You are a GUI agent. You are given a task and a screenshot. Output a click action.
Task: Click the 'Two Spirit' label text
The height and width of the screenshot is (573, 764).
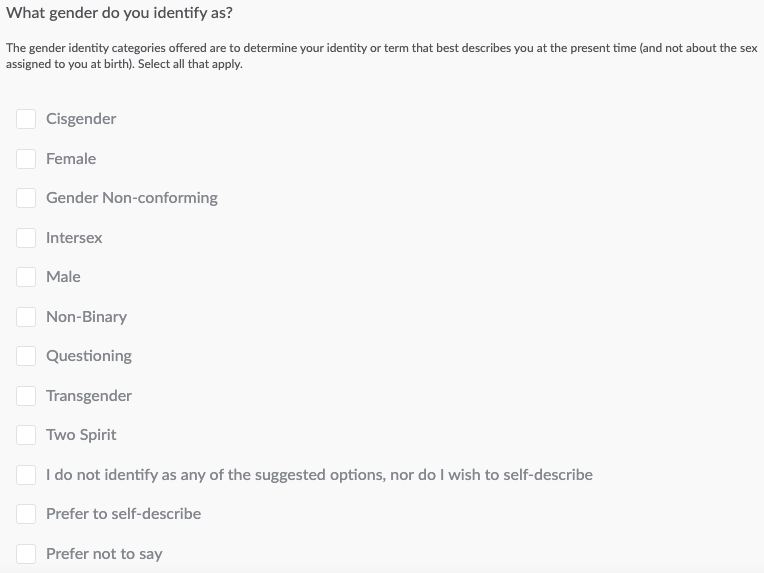(81, 435)
